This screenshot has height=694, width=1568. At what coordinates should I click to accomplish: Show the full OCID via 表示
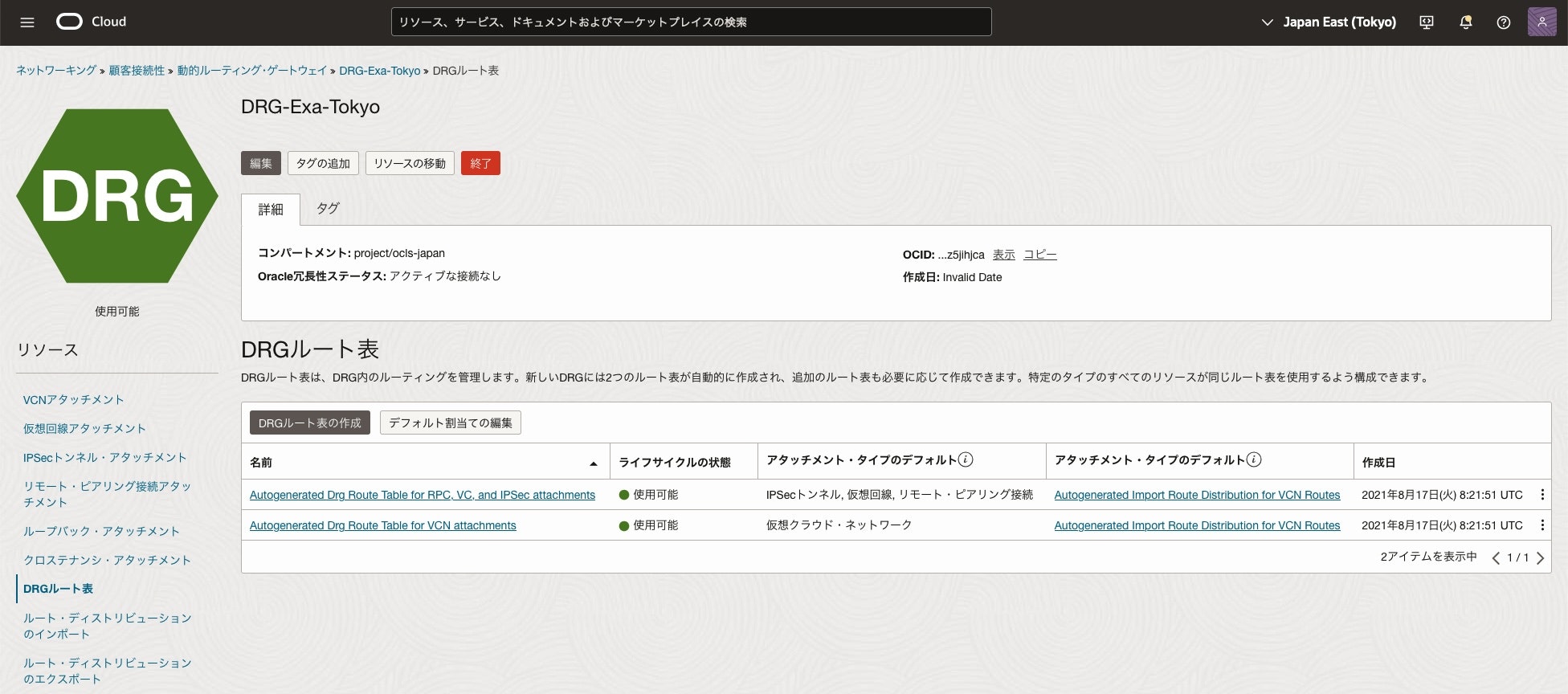click(x=1003, y=255)
